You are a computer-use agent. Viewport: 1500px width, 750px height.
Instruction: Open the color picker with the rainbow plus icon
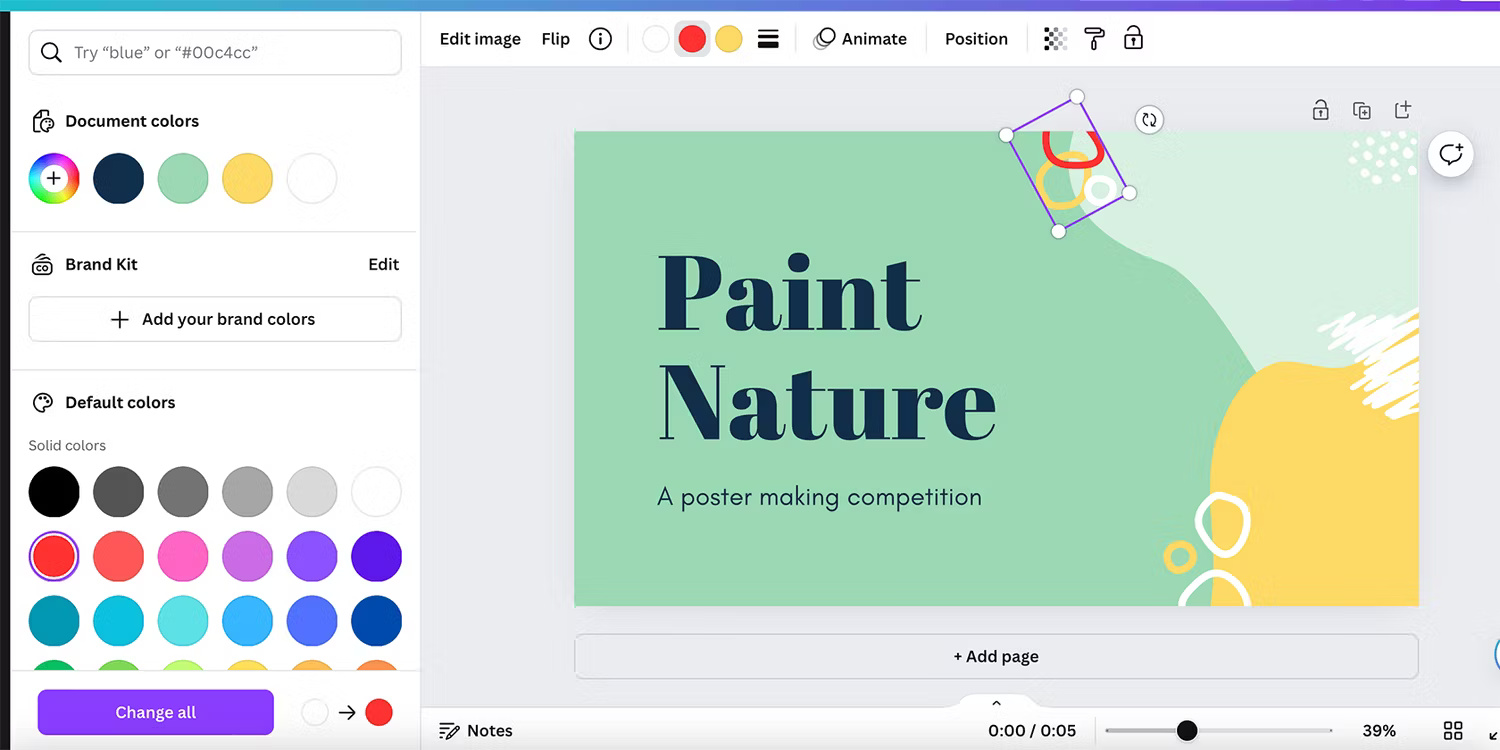(x=54, y=178)
